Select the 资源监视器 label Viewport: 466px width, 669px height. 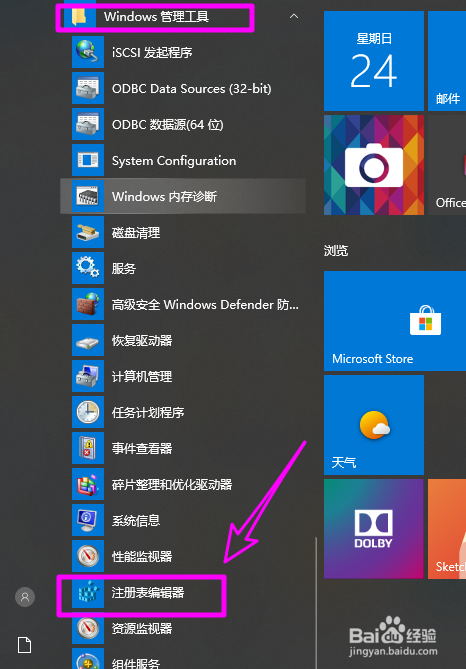[142, 629]
